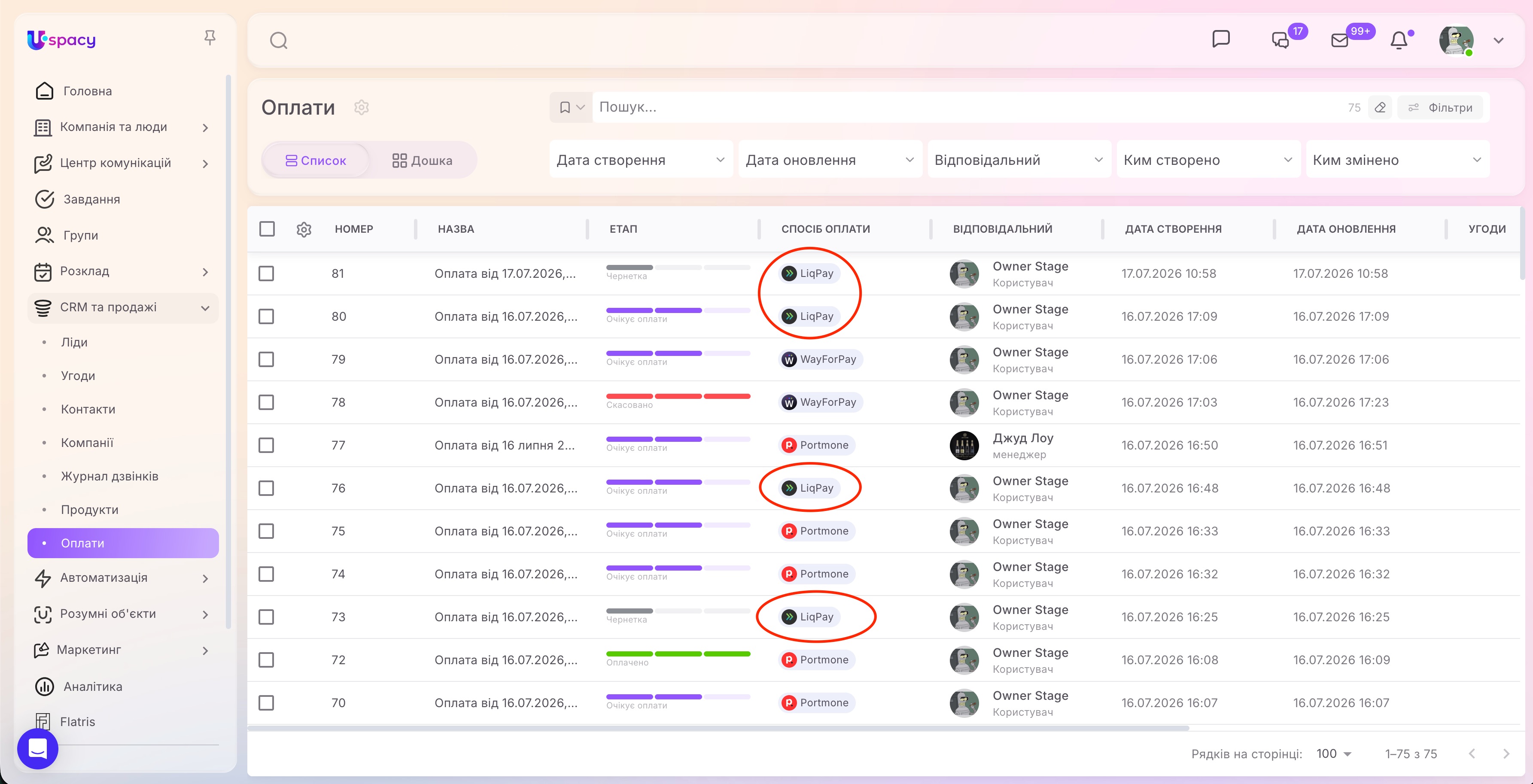Open the support chat widget icon
1533x784 pixels.
(x=37, y=748)
